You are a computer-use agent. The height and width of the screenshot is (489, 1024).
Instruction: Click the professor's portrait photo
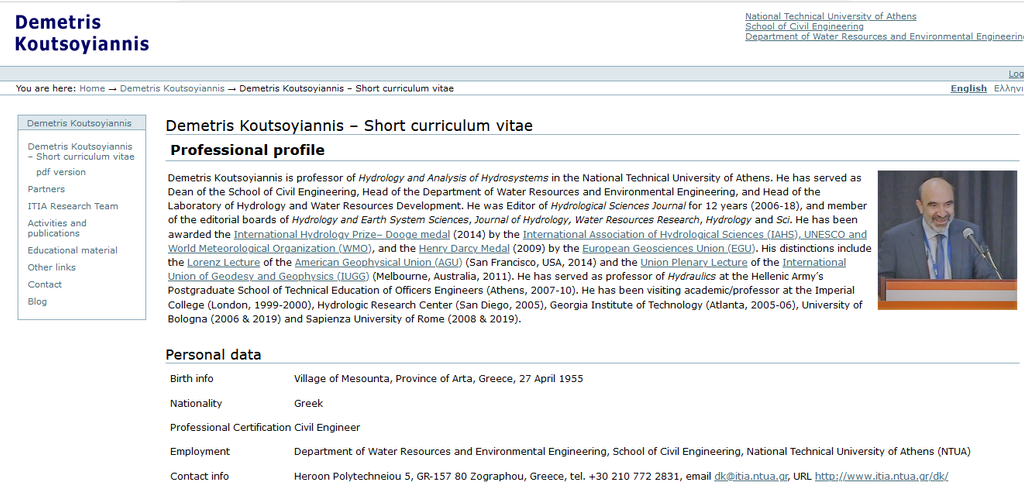point(947,240)
